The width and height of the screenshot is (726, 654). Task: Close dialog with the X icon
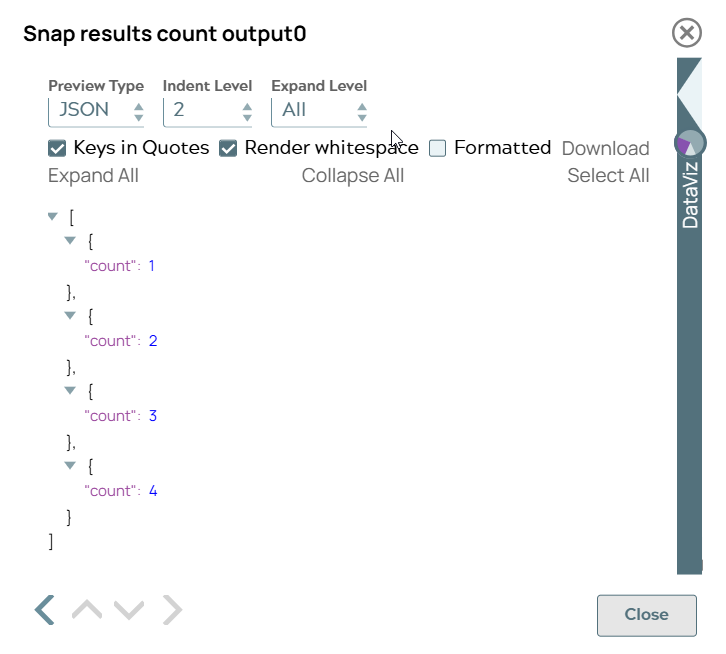coord(687,33)
